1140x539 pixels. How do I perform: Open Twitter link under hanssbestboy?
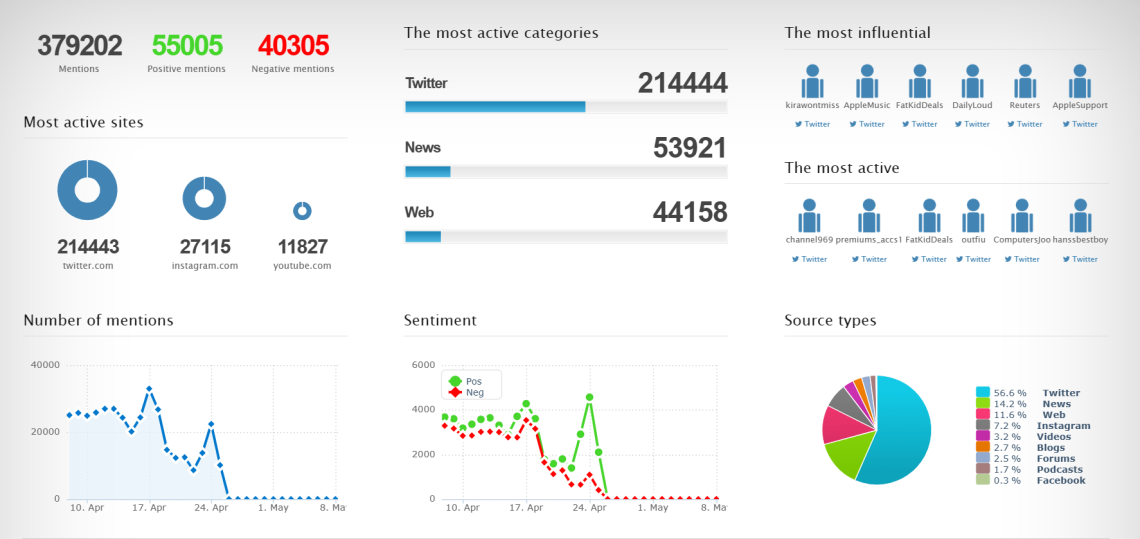[x=1080, y=259]
